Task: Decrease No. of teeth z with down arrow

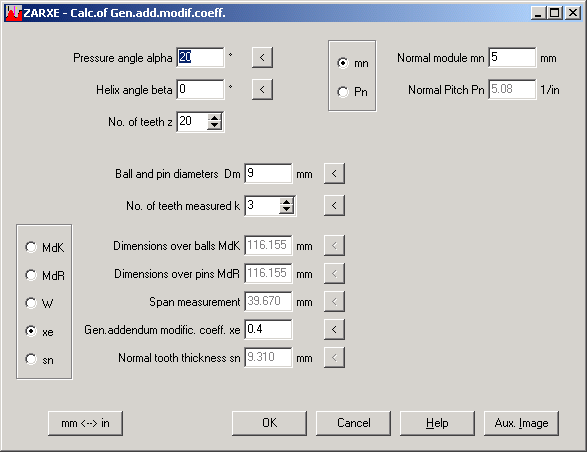Action: (214, 126)
